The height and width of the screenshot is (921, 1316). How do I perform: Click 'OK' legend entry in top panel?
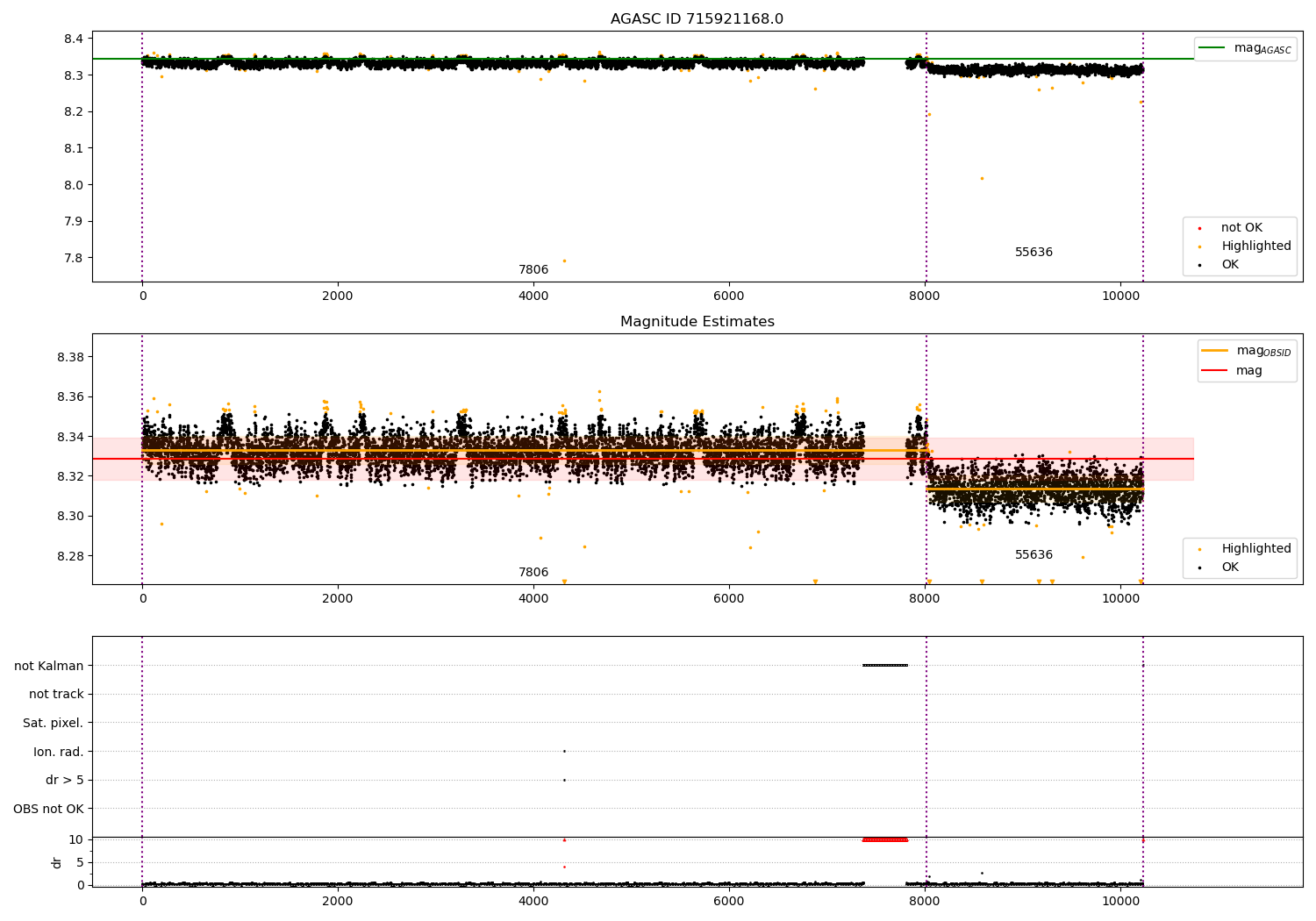click(x=1219, y=265)
